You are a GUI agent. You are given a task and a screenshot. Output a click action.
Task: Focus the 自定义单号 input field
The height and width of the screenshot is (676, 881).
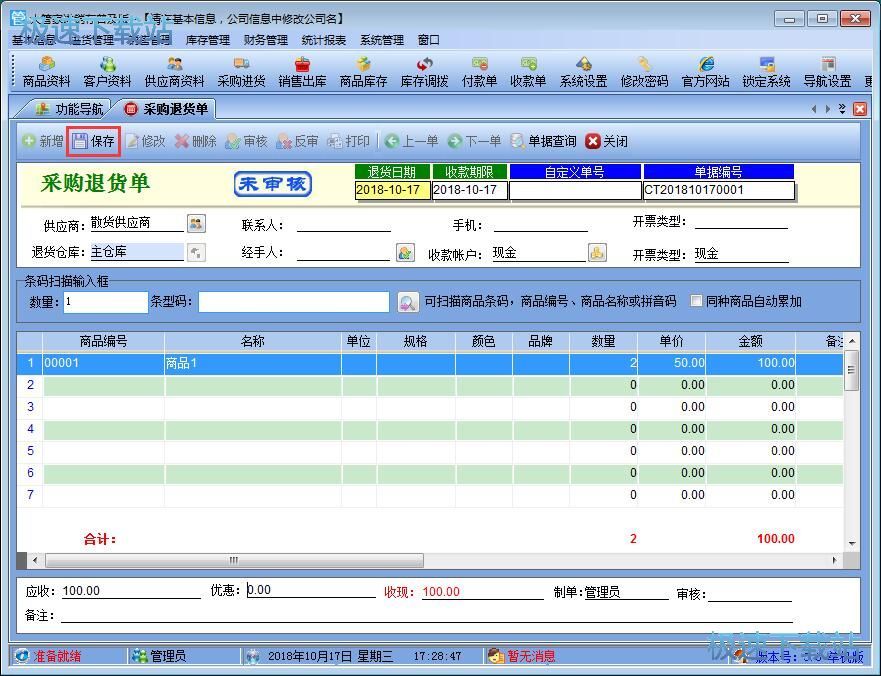coord(575,190)
